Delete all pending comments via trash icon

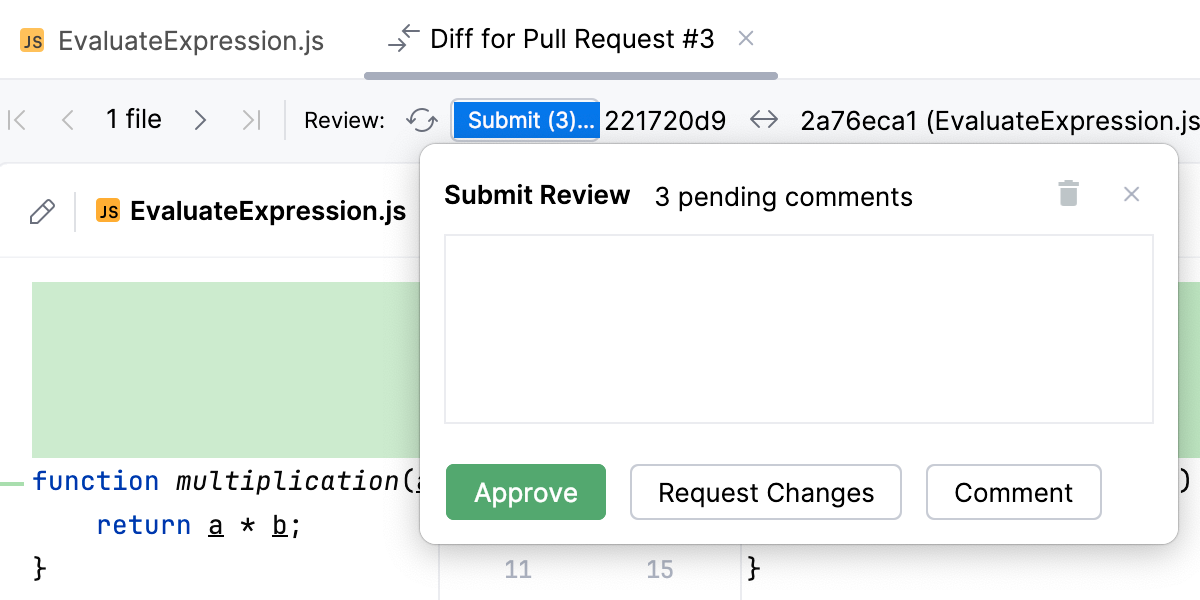coord(1068,194)
